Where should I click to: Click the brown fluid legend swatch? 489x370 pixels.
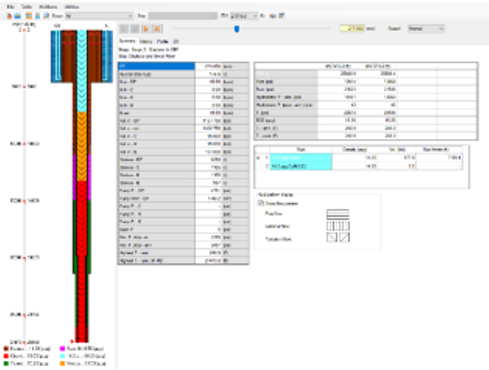(x=6, y=349)
